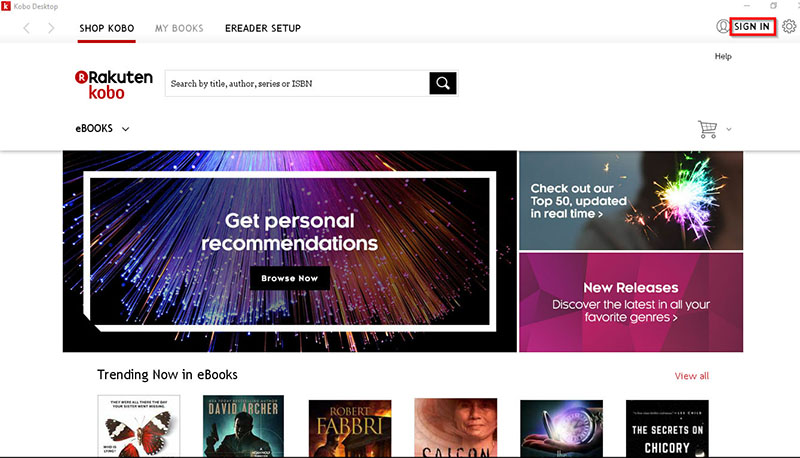Image resolution: width=800 pixels, height=458 pixels.
Task: Click the Kobo Desktop title bar icon
Action: pyautogui.click(x=7, y=6)
